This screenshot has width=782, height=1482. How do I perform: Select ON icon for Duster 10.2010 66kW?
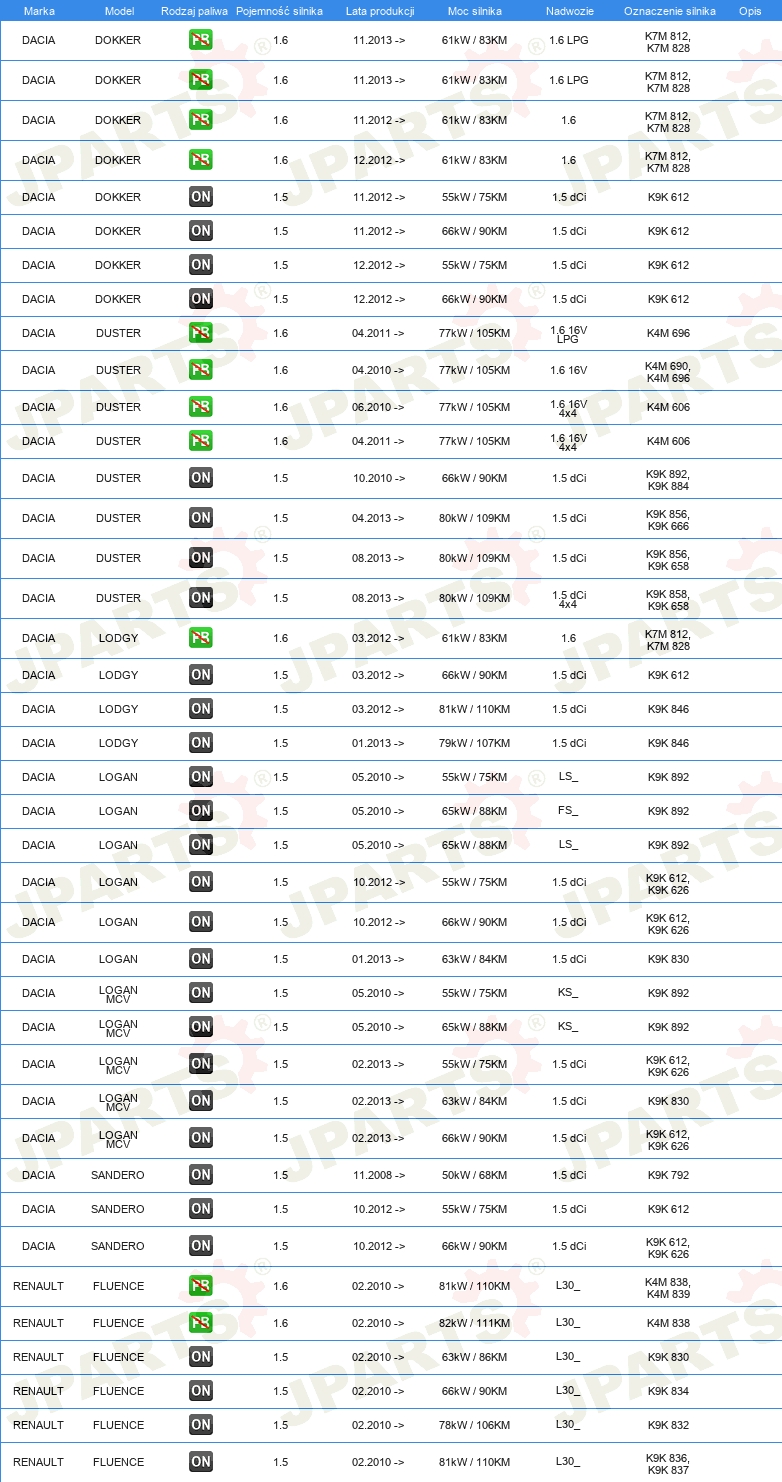[x=200, y=478]
